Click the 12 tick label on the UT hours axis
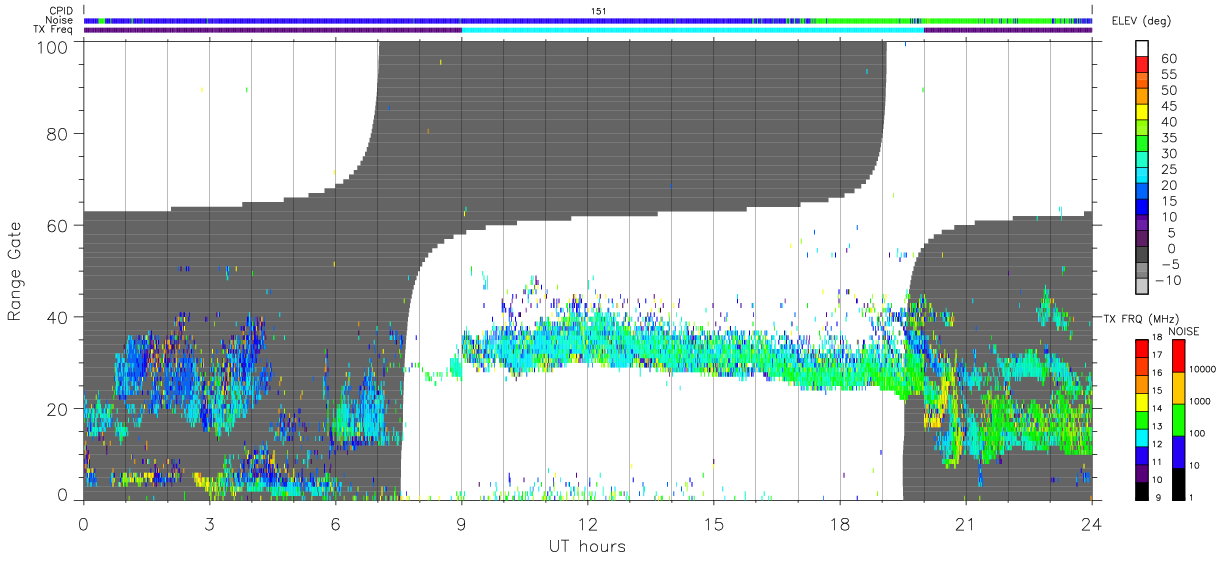The width and height of the screenshot is (1228, 567). tap(587, 524)
